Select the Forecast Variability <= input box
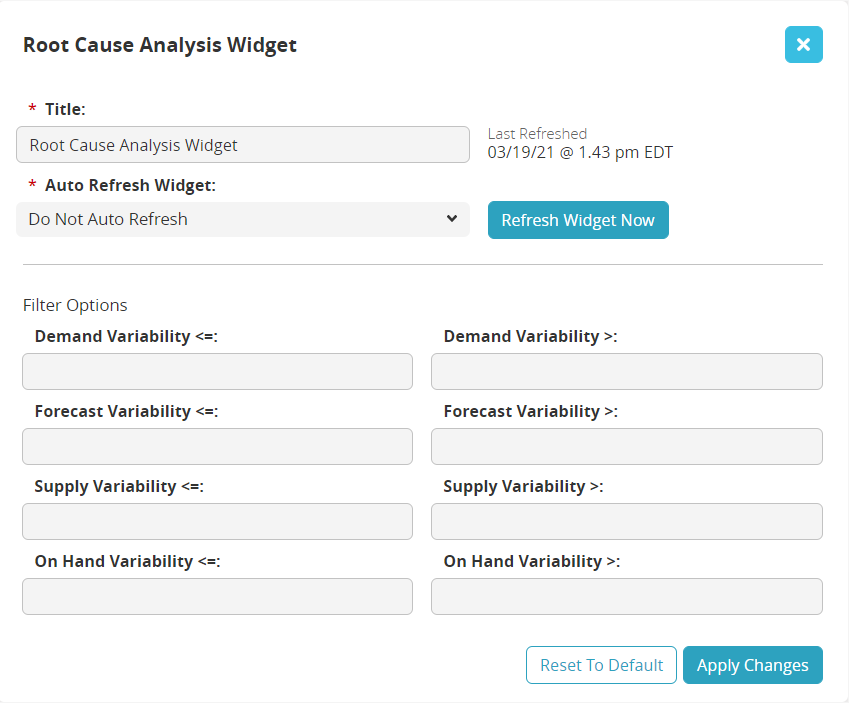The image size is (849, 703). [217, 446]
